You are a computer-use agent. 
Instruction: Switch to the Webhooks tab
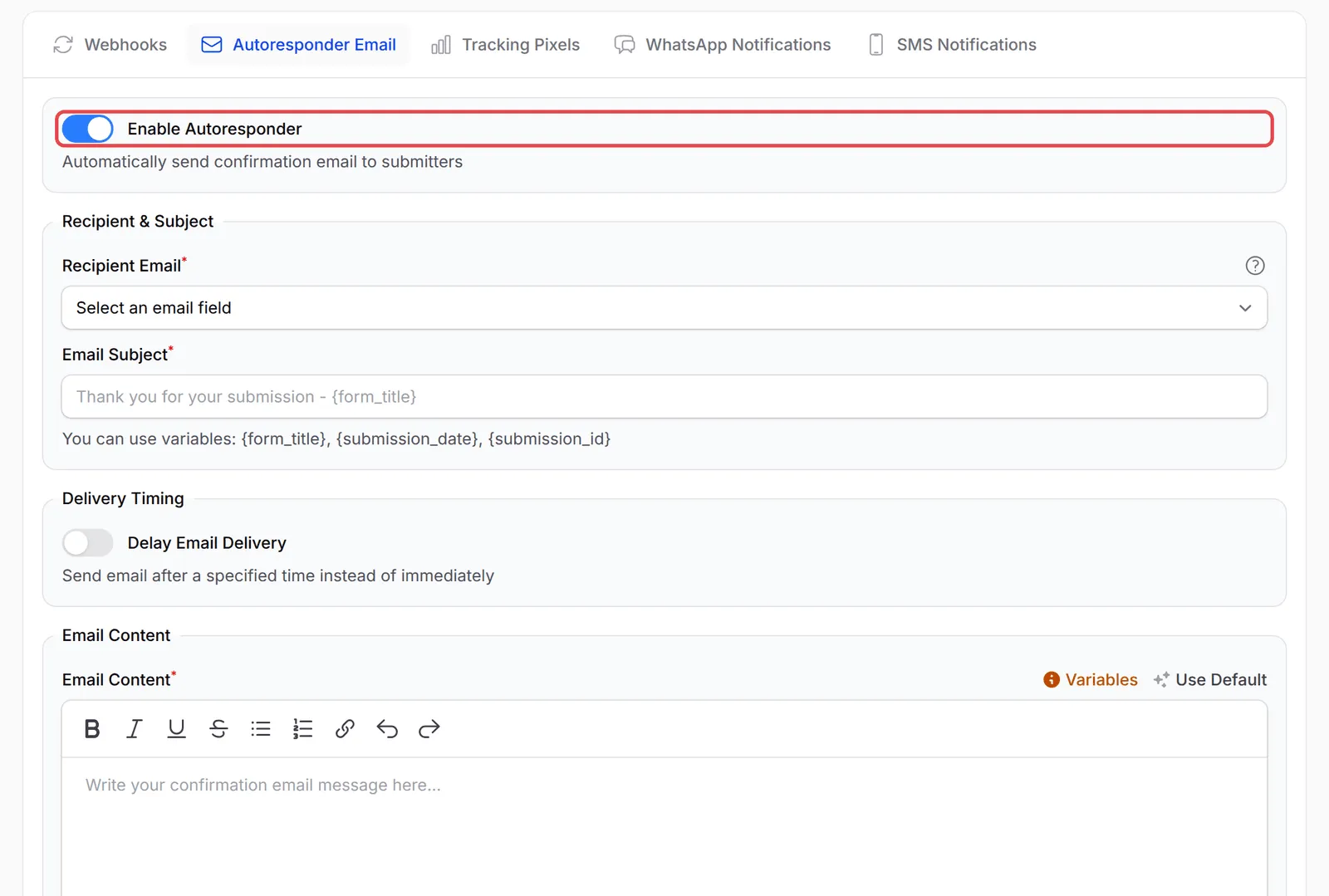pyautogui.click(x=110, y=45)
